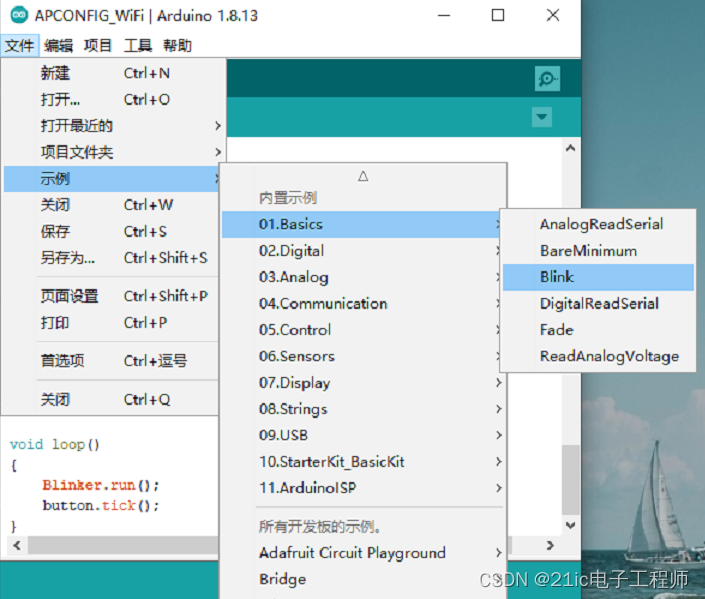This screenshot has height=599, width=705.
Task: Choose 关闭 with Ctrl+Q shortcut
Action: tap(112, 399)
